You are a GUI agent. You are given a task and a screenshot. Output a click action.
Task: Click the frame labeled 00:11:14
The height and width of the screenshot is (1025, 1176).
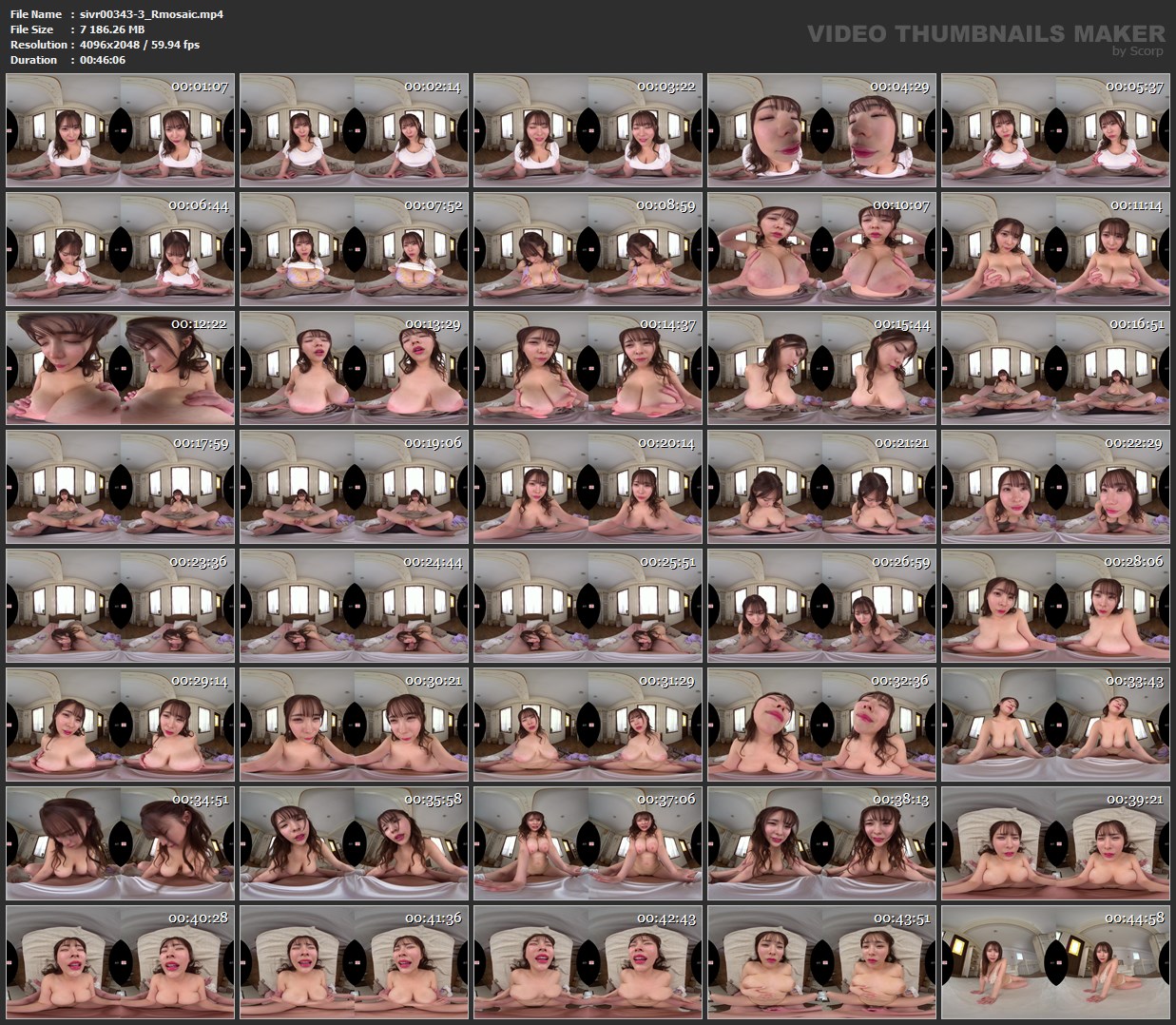pyautogui.click(x=1054, y=249)
